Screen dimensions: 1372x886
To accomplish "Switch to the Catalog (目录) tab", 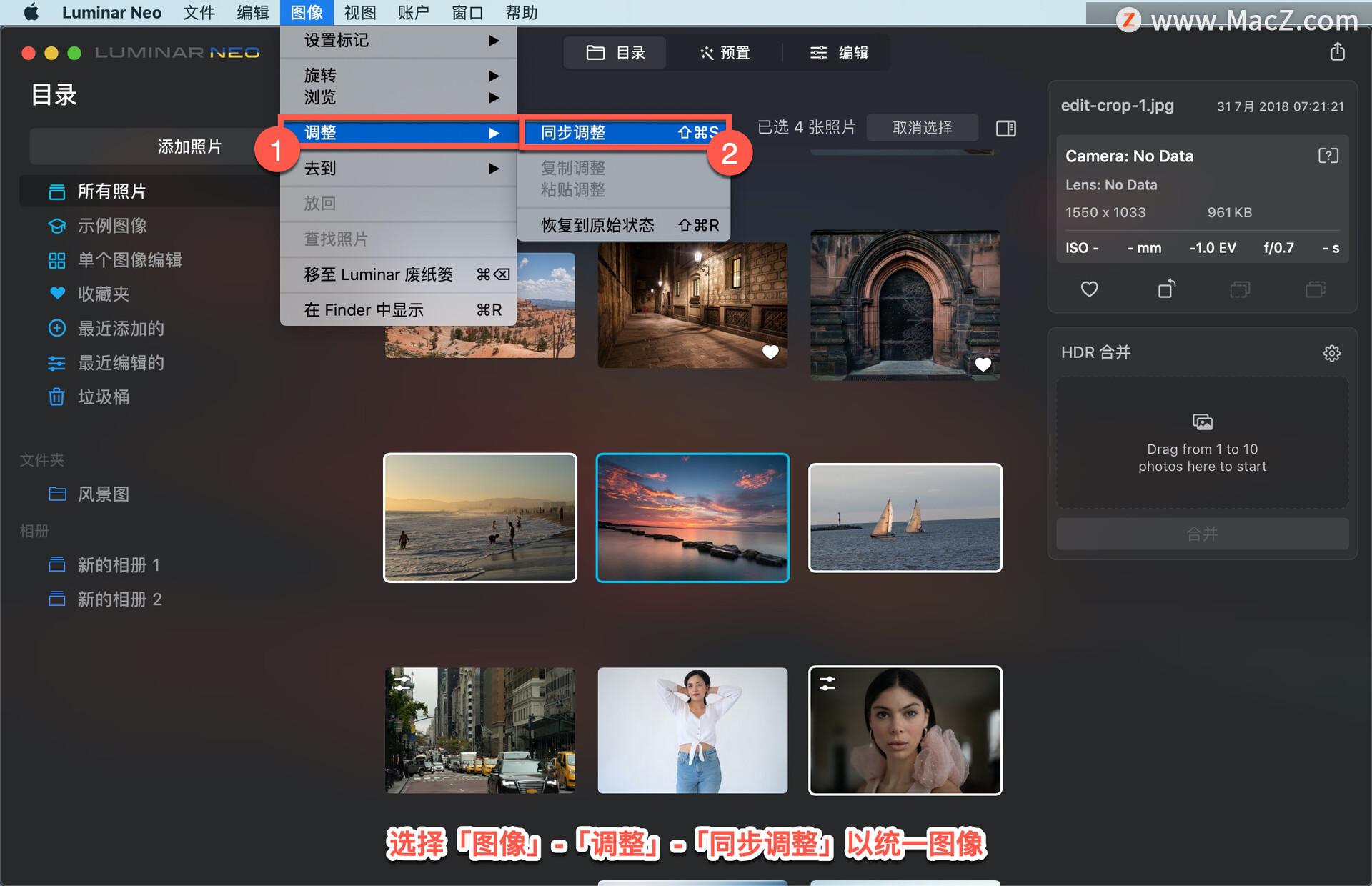I will coord(615,52).
